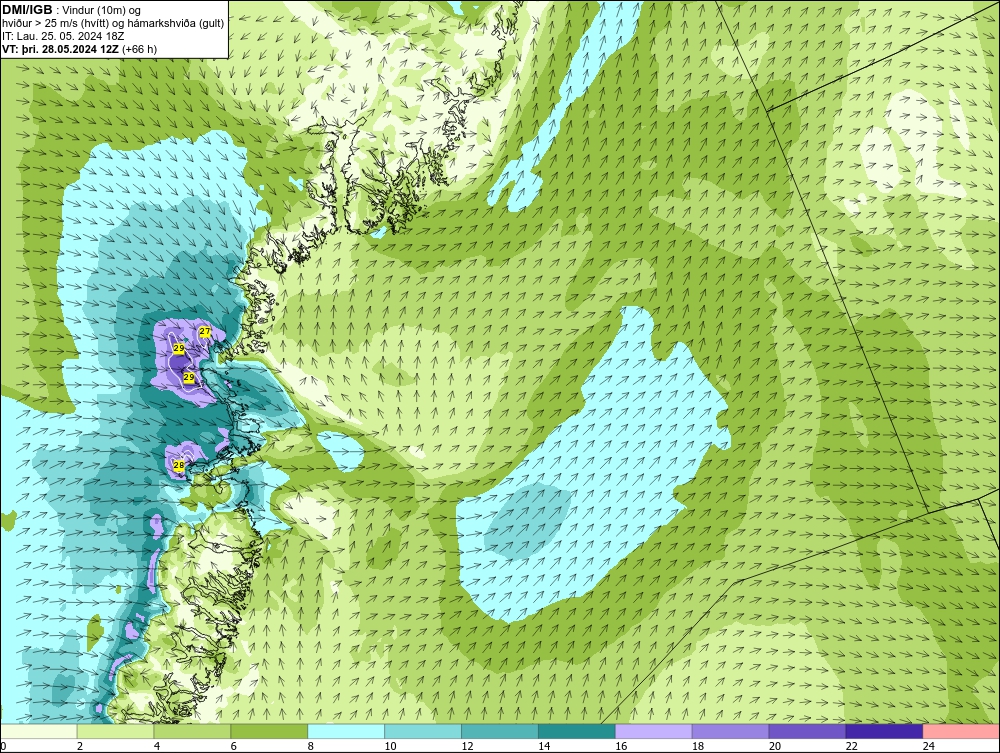This screenshot has width=1000, height=753.
Task: Click the legend scale number 6
Action: (x=233, y=746)
